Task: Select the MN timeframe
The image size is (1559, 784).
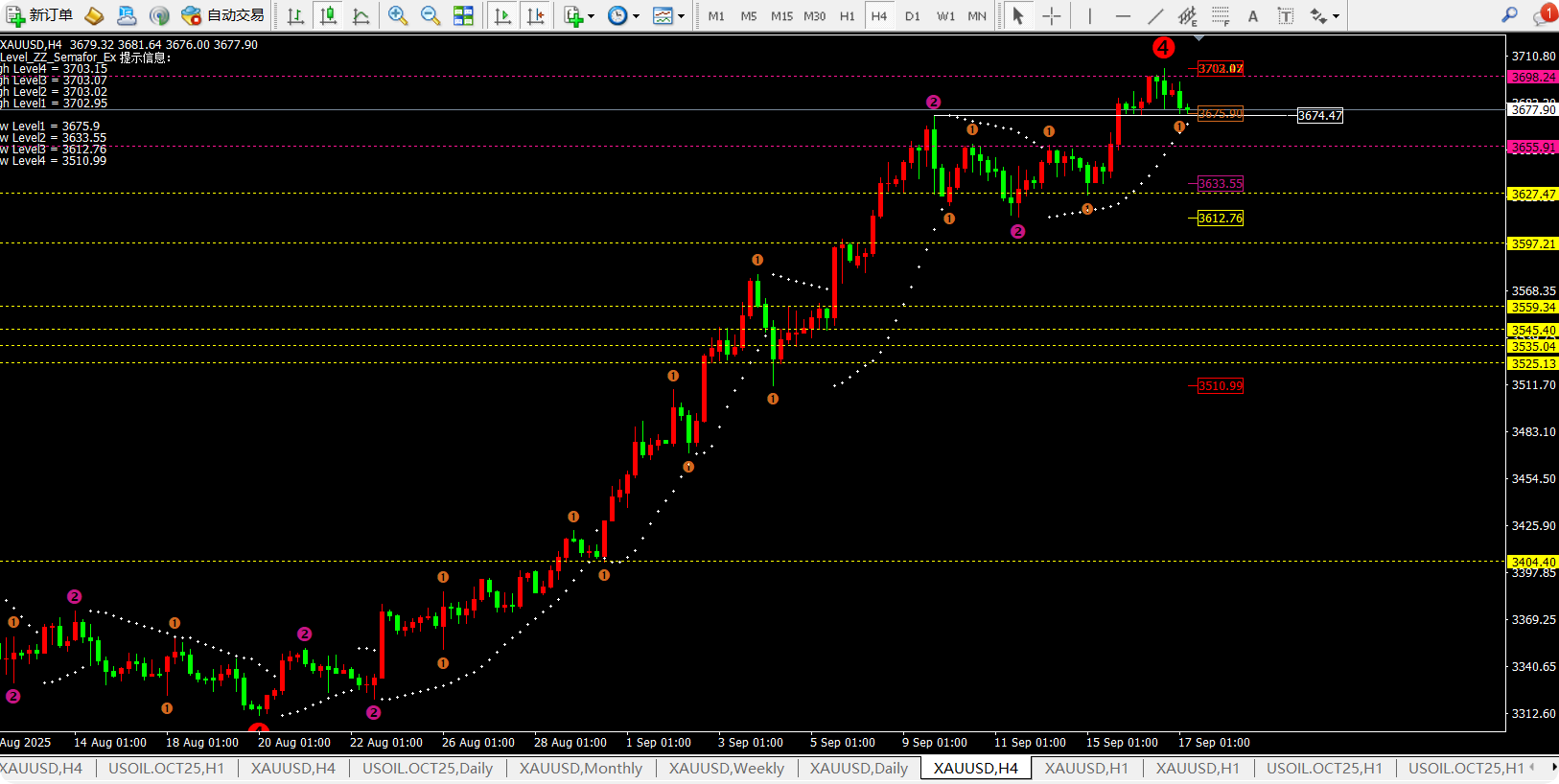Action: pos(977,16)
